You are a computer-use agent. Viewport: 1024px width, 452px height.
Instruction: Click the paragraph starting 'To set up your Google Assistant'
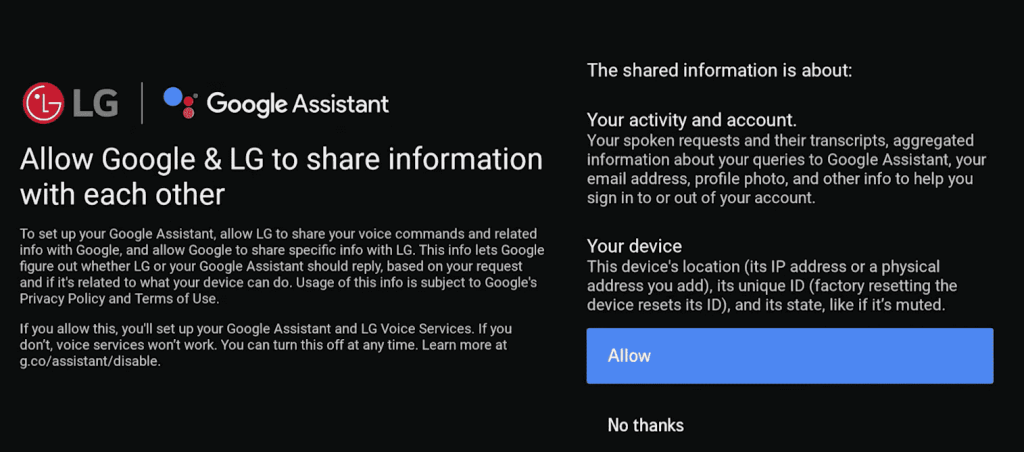tap(281, 266)
